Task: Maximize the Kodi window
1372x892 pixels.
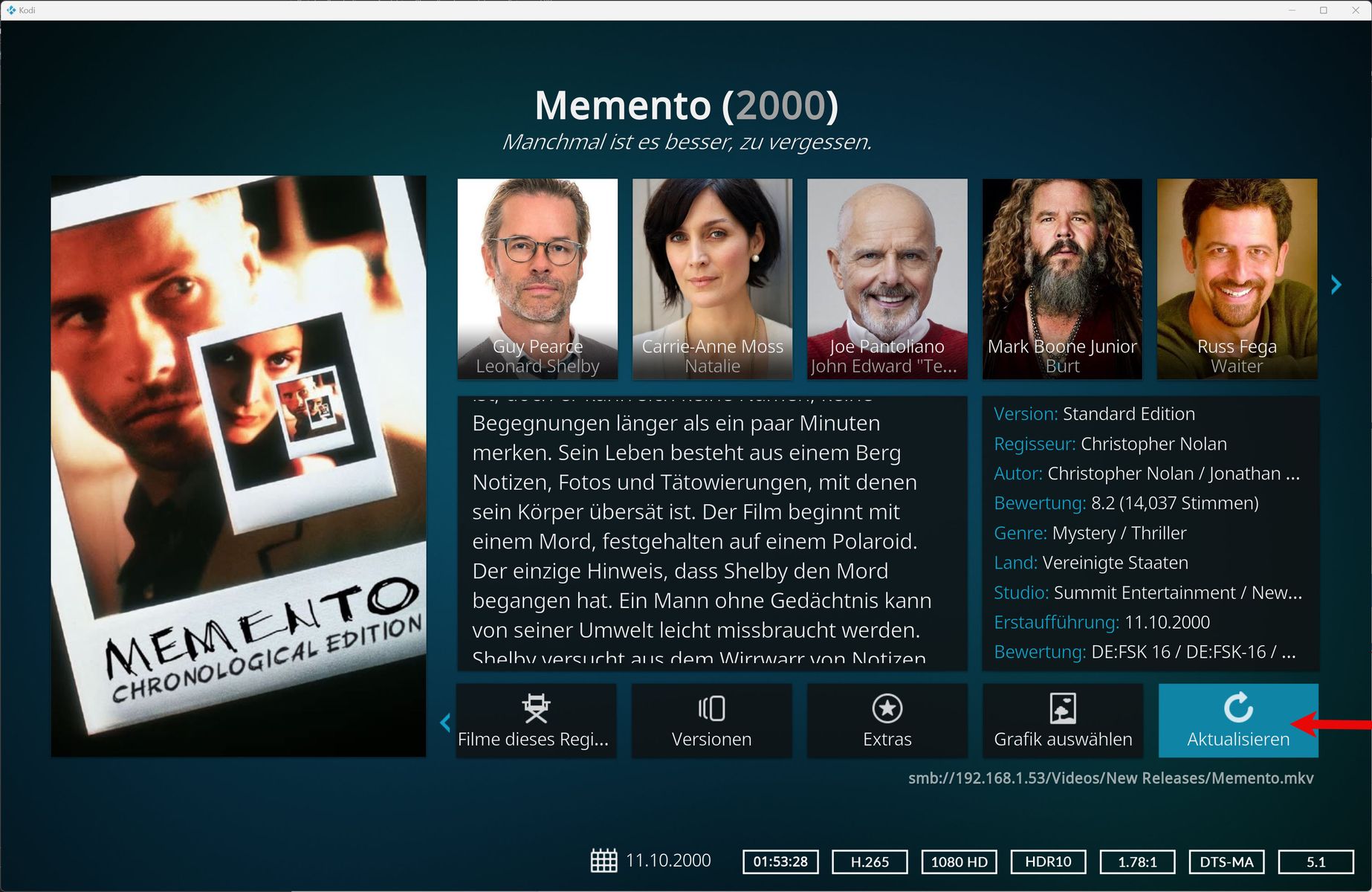Action: pos(1323,10)
